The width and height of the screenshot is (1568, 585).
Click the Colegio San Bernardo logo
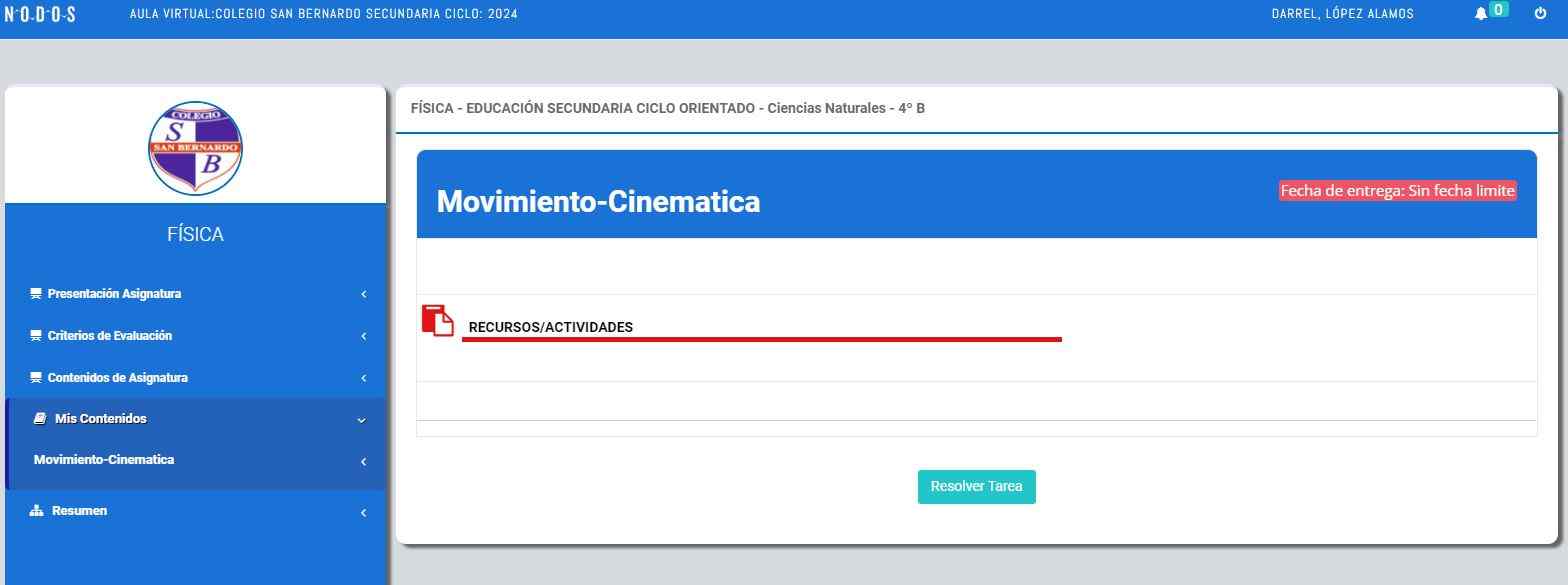(x=195, y=148)
